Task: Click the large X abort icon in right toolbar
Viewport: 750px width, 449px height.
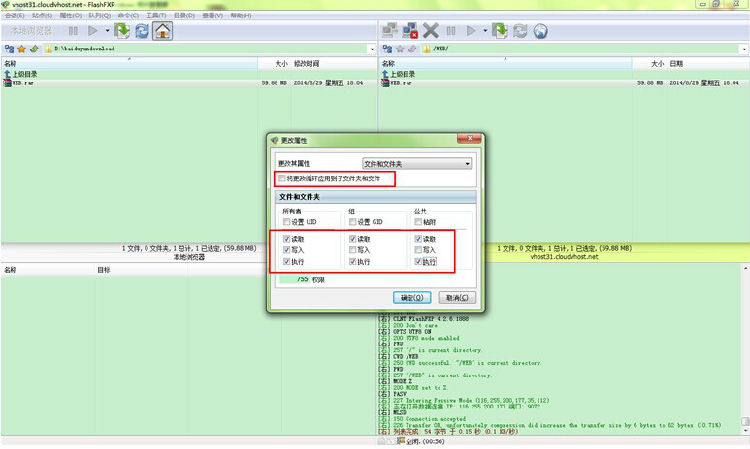Action: pyautogui.click(x=432, y=31)
